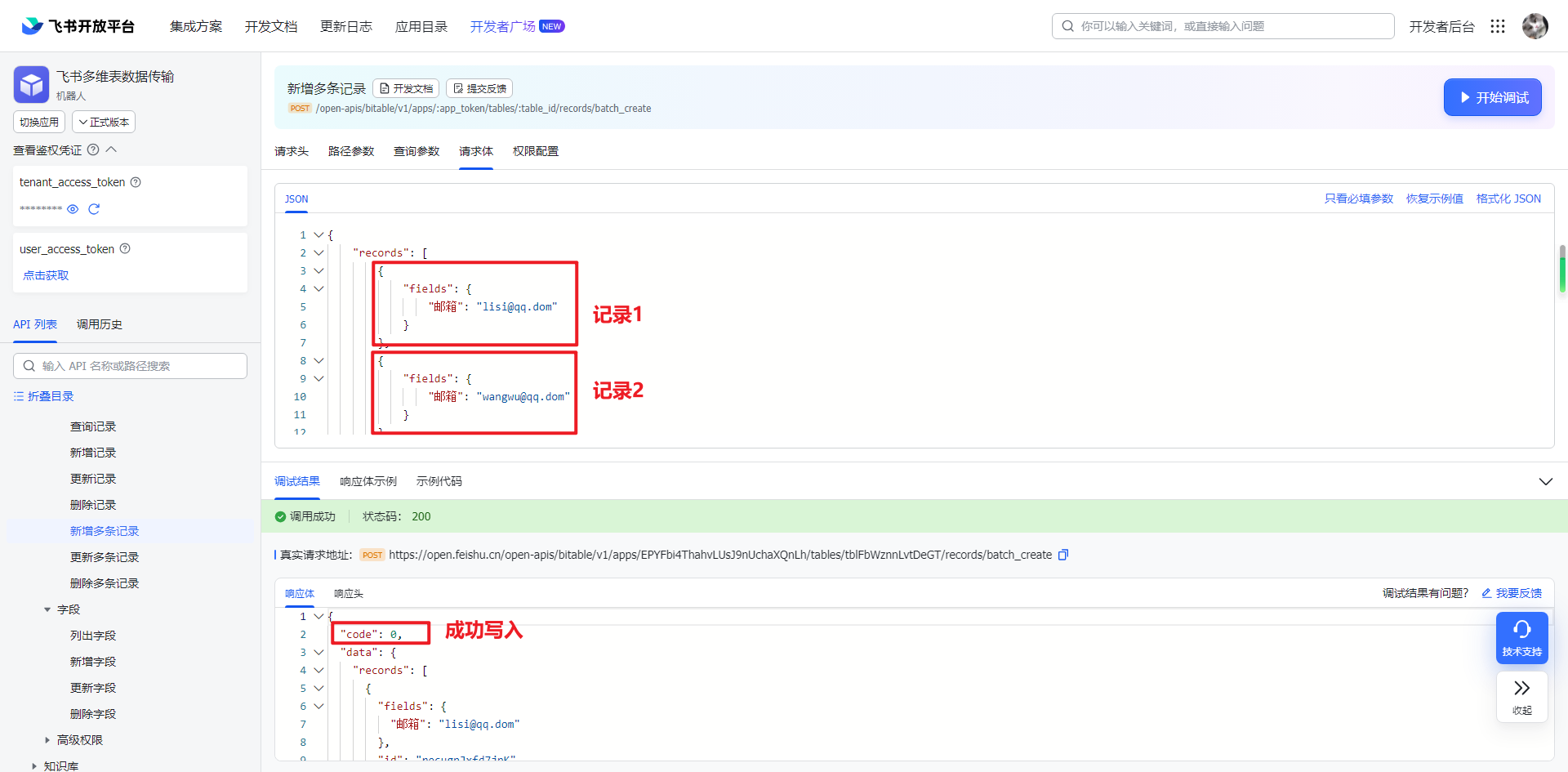
Task: Collapse the 查看鉴权凭证 section
Action: 112,149
